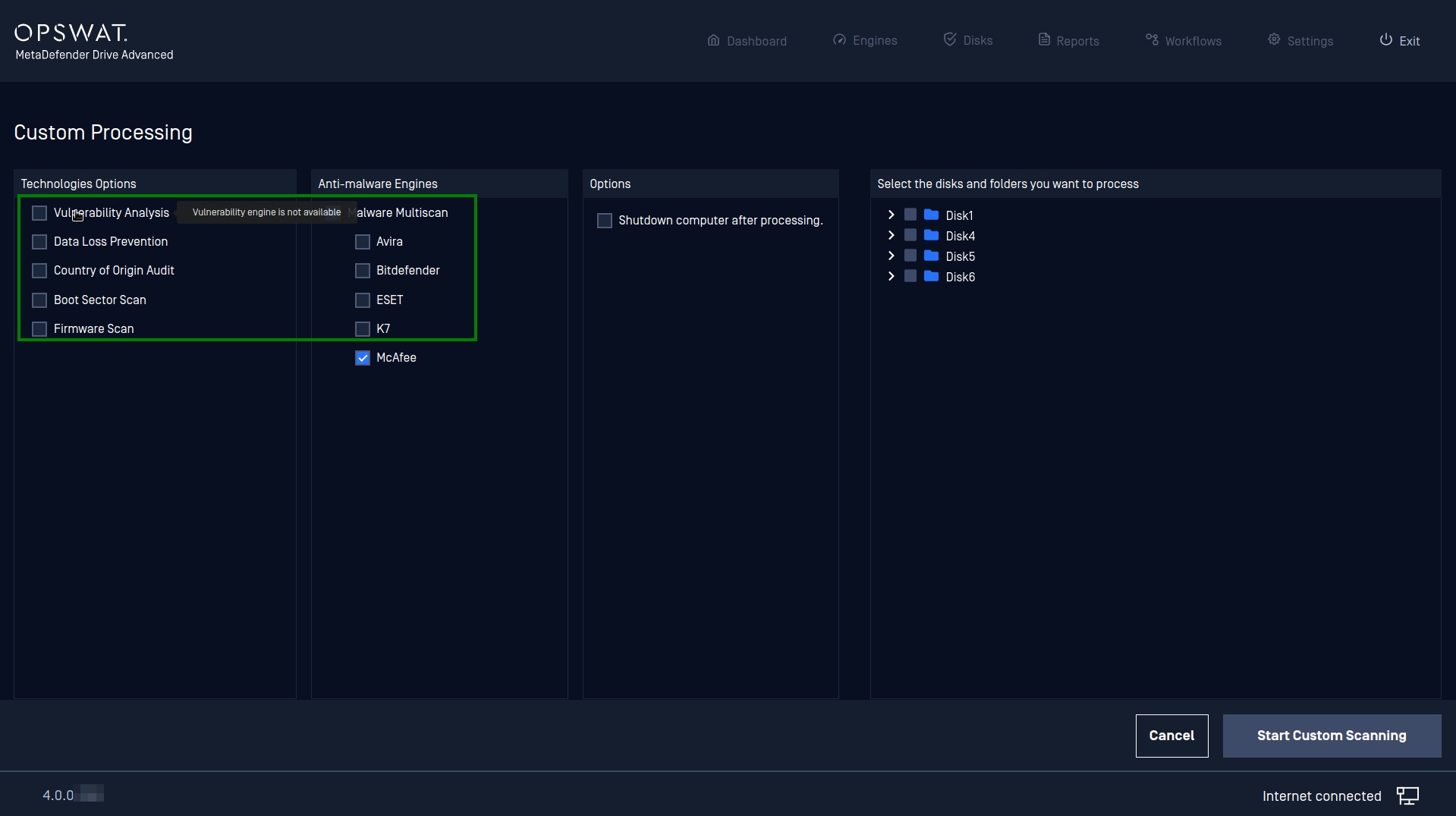Click Start Custom Scanning button
This screenshot has width=1456, height=816.
(x=1332, y=736)
